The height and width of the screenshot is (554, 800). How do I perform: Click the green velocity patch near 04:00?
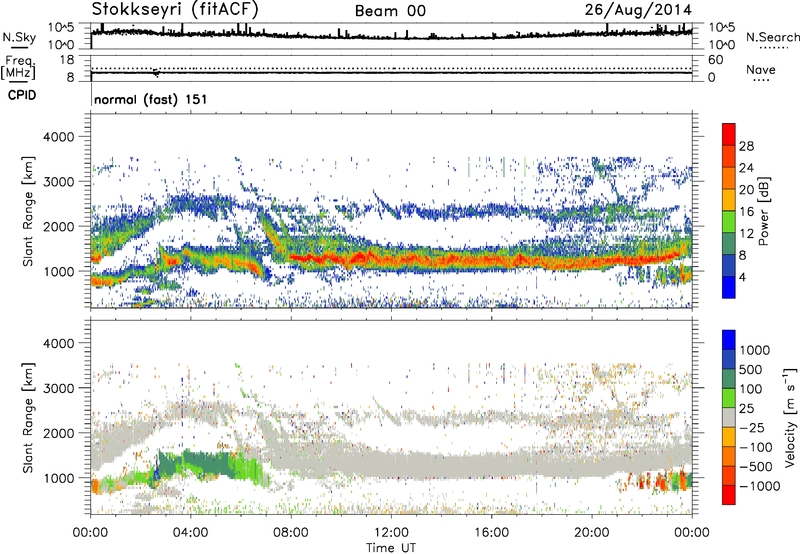(x=194, y=462)
